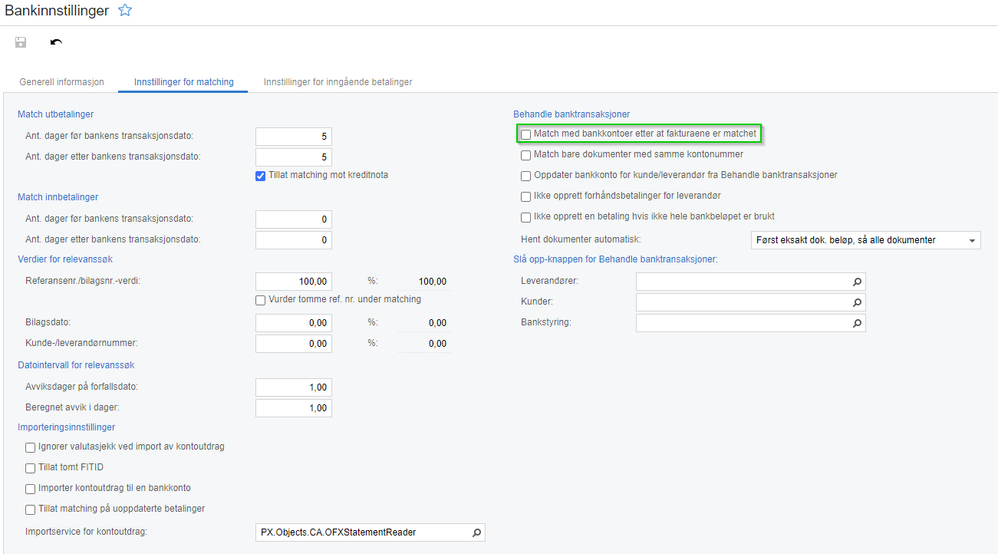Screen dimensions: 998x554
Task: Click the Match innbetalinger section heading
Action: click(58, 197)
